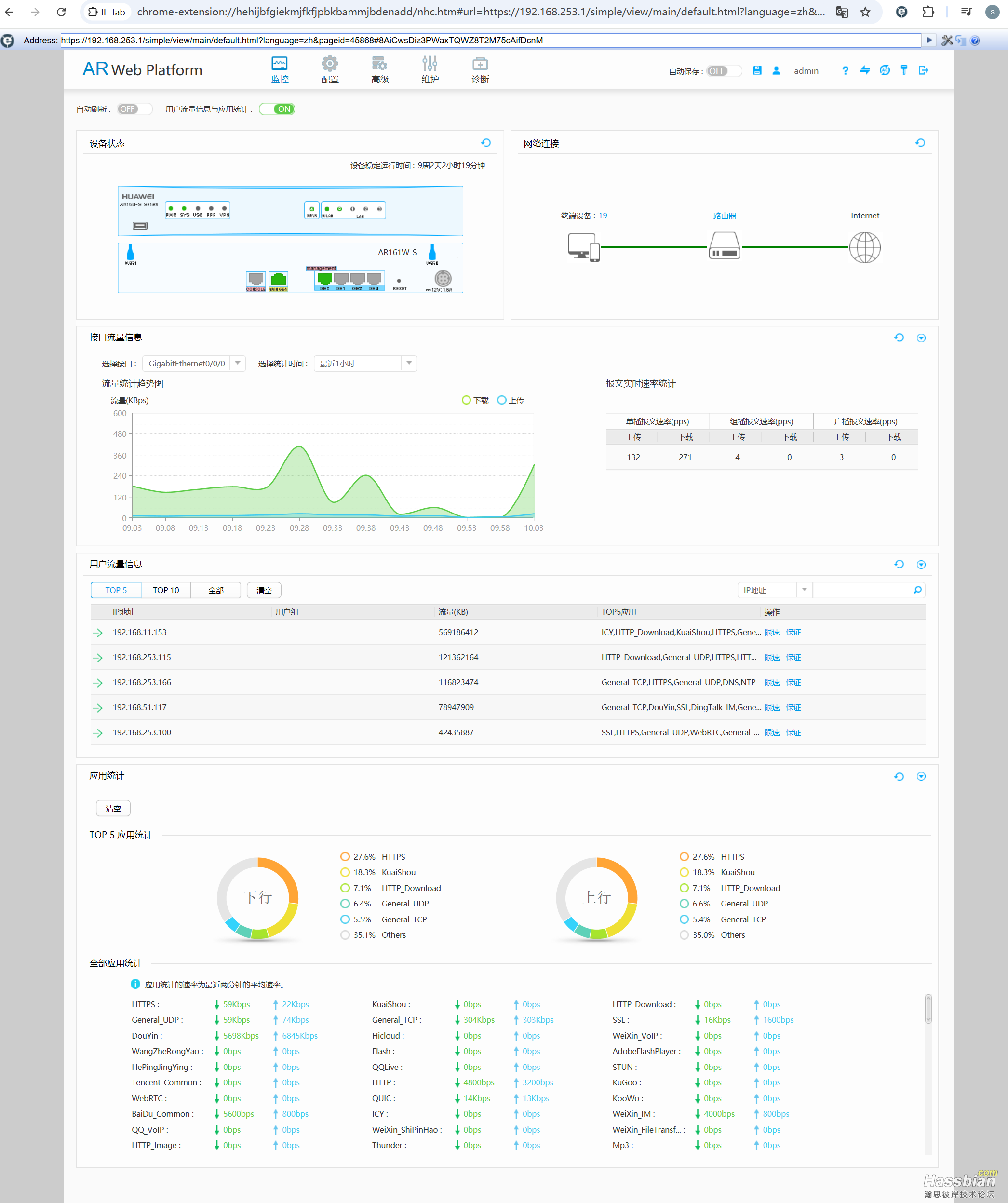Click the IE Tab go arrow button
The height and width of the screenshot is (1203, 1008).
[x=929, y=40]
